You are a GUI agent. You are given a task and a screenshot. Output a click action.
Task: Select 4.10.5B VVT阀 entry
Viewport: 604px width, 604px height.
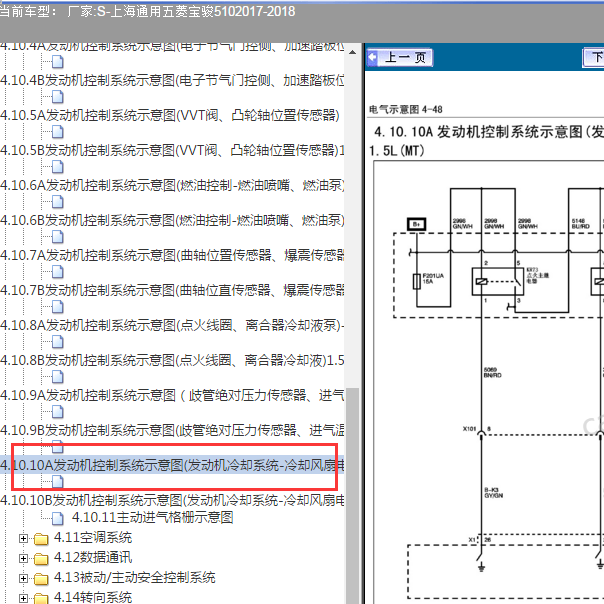click(172, 151)
